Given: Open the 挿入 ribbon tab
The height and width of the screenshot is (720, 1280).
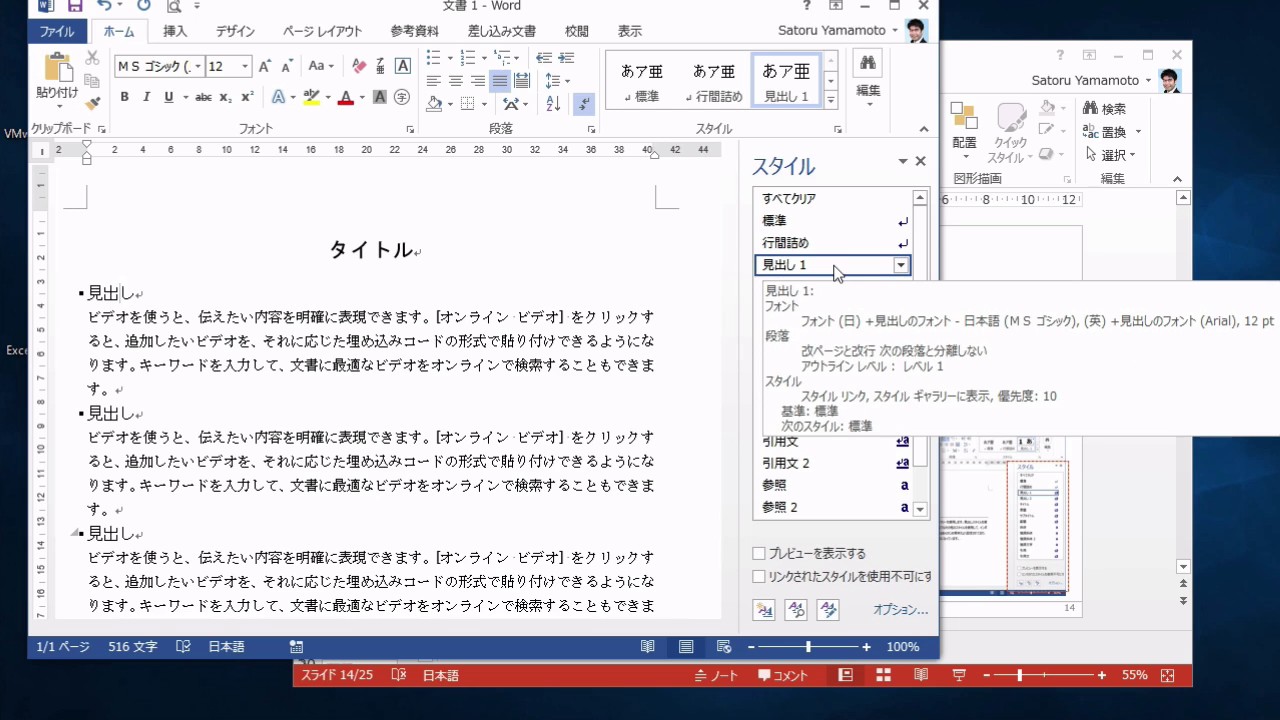Looking at the screenshot, I should click(x=175, y=31).
